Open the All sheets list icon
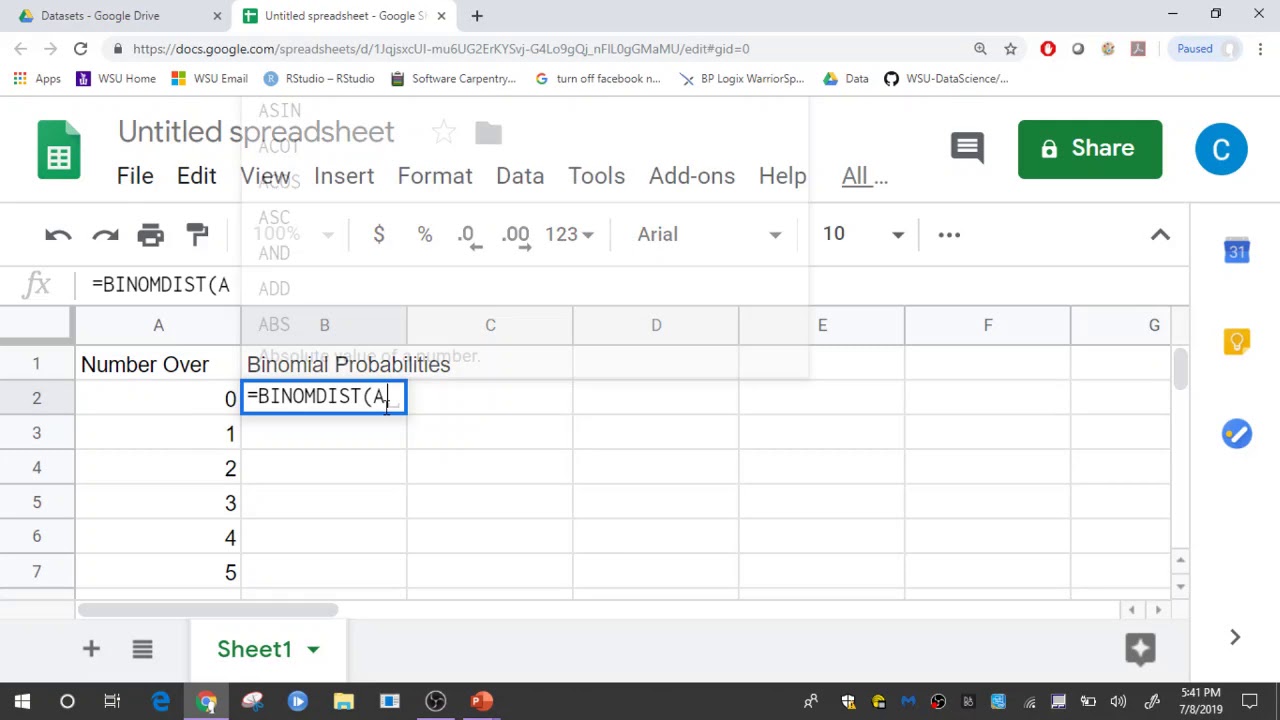1280x720 pixels. coord(142,649)
